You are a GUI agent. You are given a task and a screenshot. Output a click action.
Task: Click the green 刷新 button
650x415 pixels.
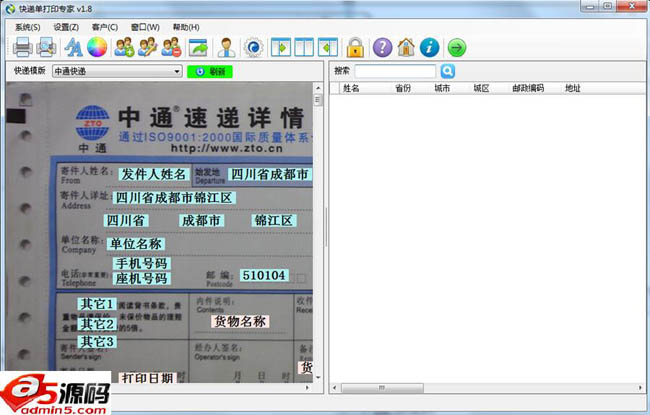[210, 72]
